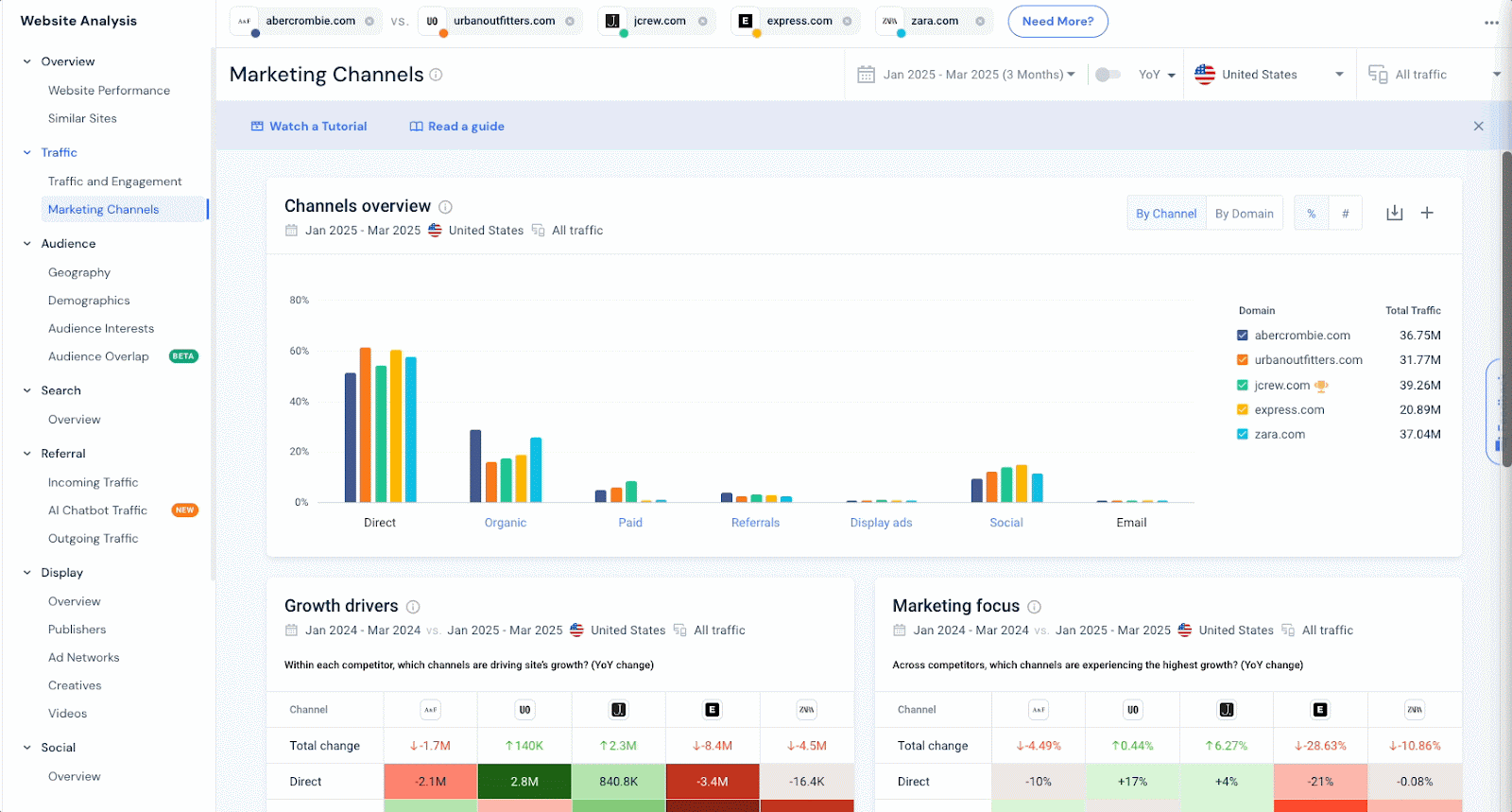
Task: Click Zara logo in Growth drivers header
Action: pos(807,709)
